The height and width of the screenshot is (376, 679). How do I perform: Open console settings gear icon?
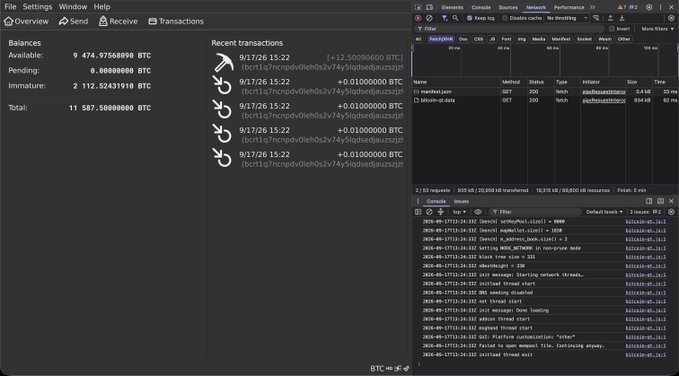[671, 212]
